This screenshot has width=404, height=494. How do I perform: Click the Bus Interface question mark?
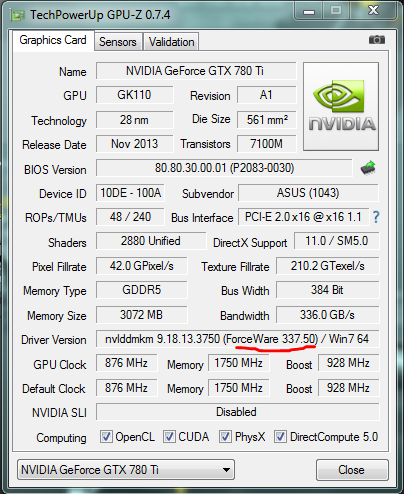[x=376, y=217]
